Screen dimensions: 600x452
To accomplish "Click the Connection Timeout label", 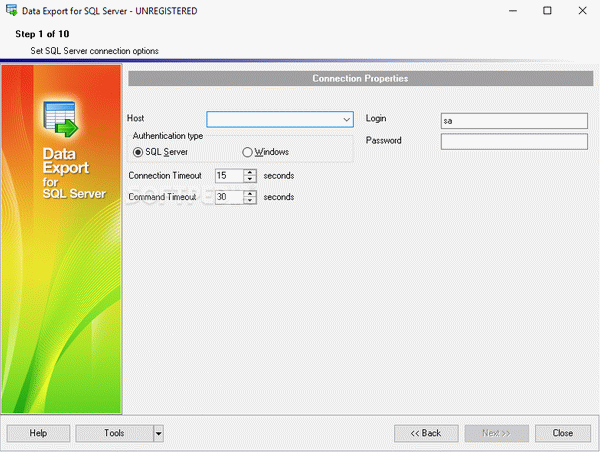I will pos(165,176).
